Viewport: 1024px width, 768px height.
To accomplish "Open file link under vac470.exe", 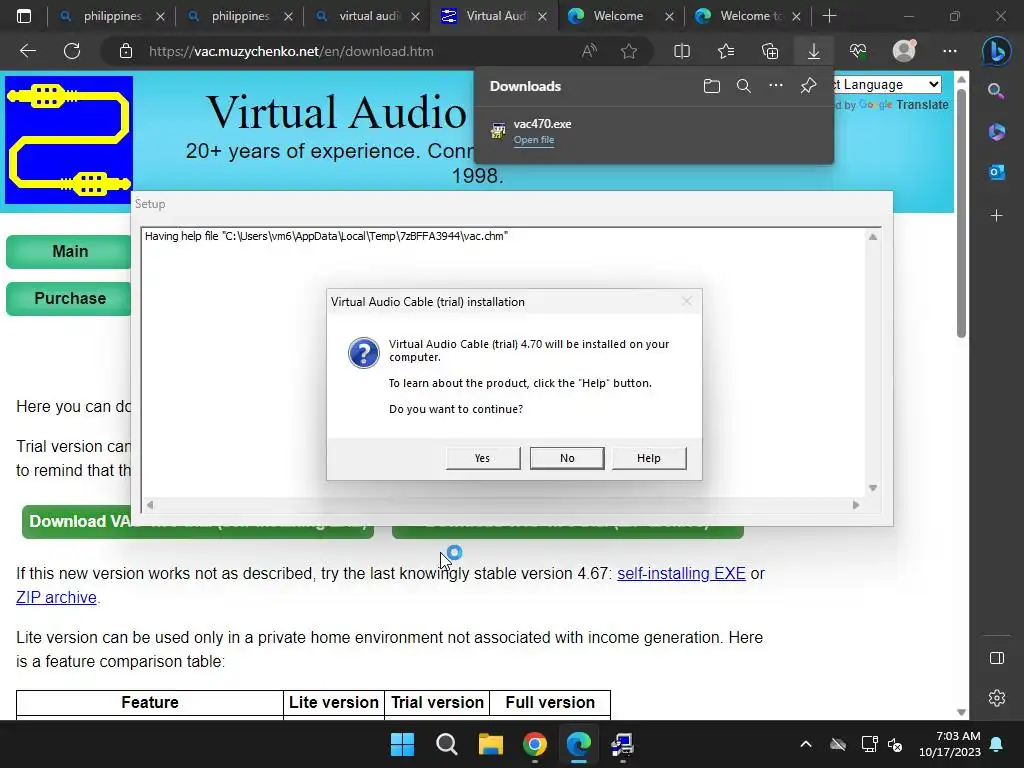I will pyautogui.click(x=534, y=140).
